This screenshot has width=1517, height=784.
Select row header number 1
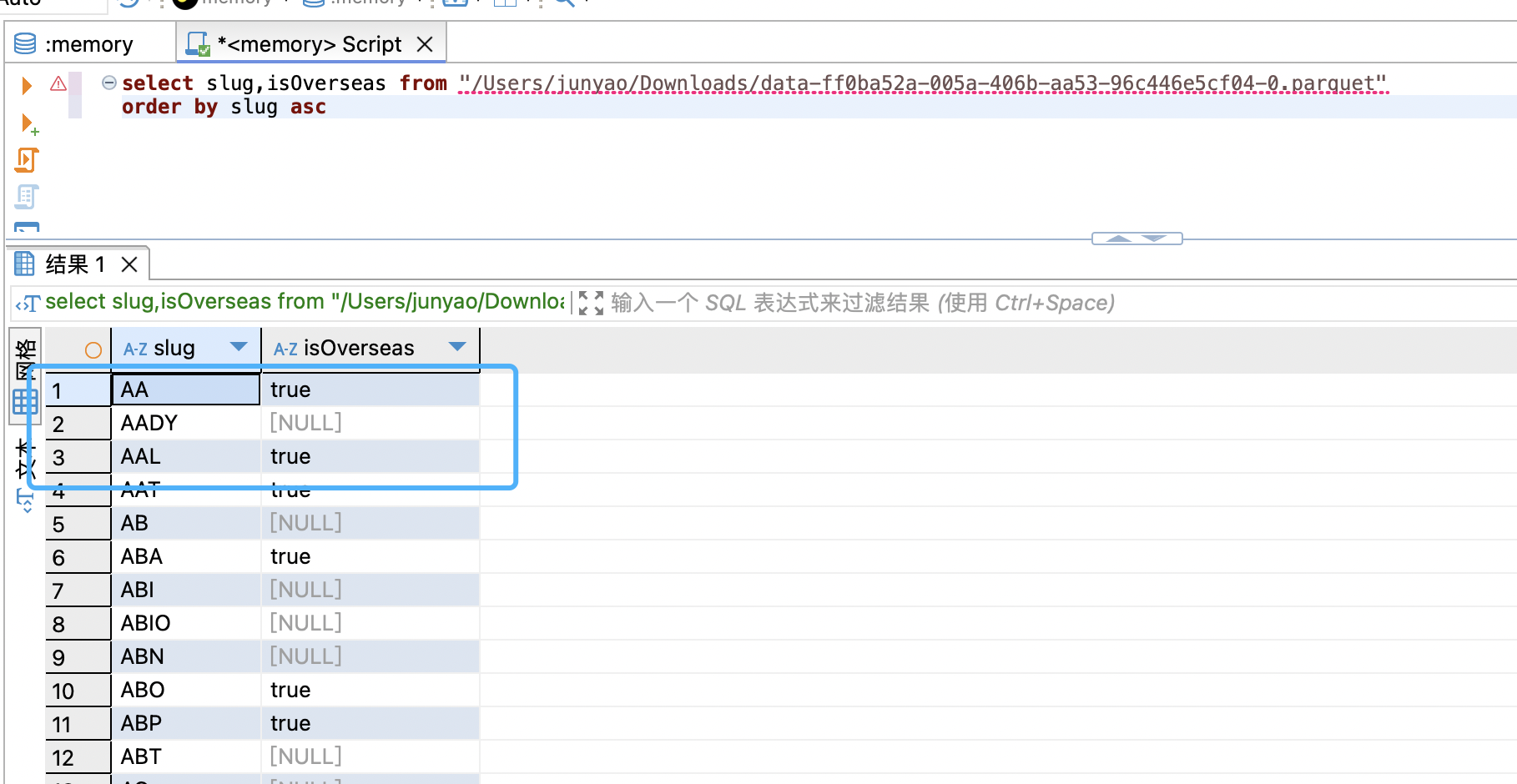78,390
